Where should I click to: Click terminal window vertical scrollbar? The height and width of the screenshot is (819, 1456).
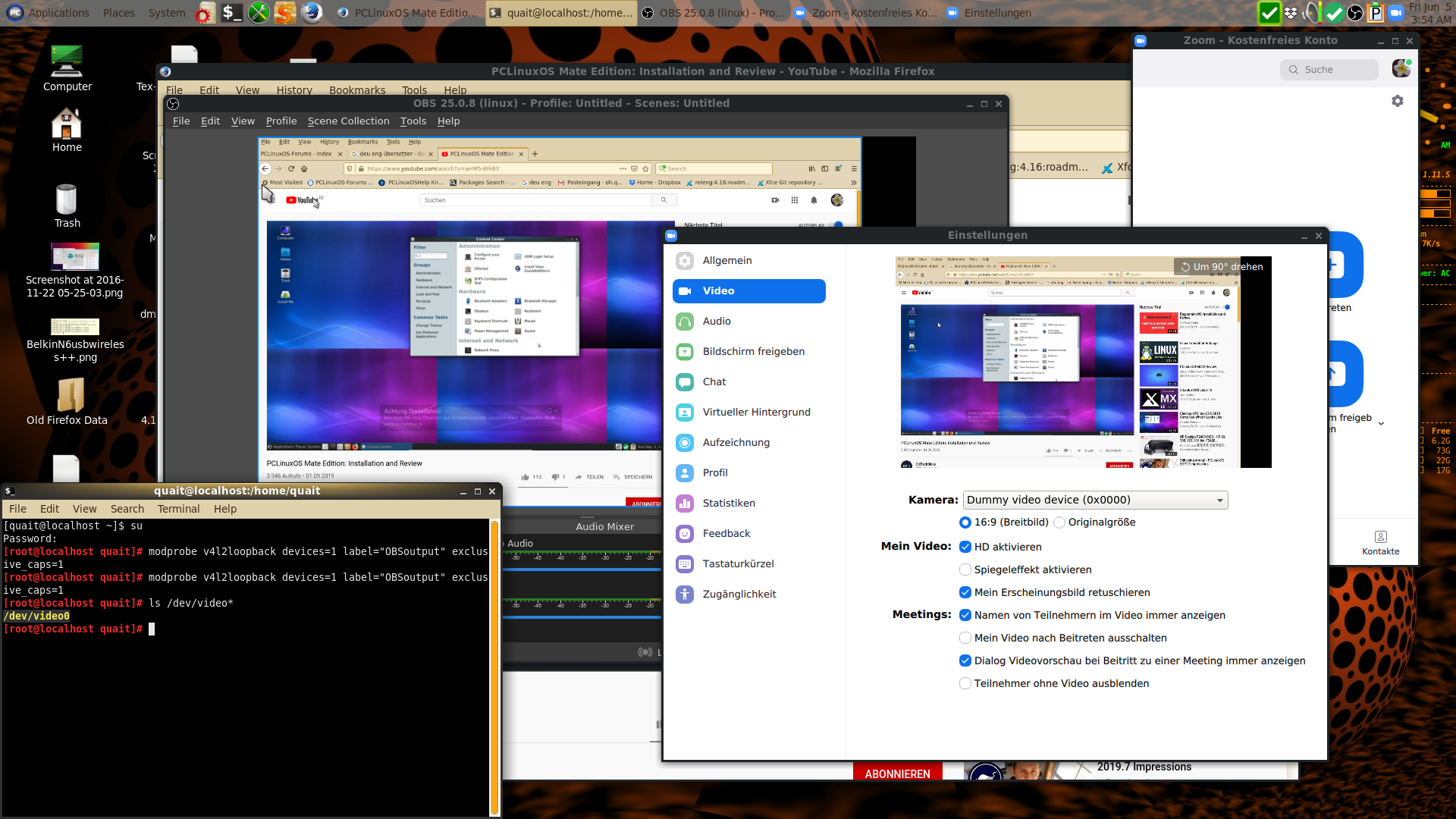[494, 667]
